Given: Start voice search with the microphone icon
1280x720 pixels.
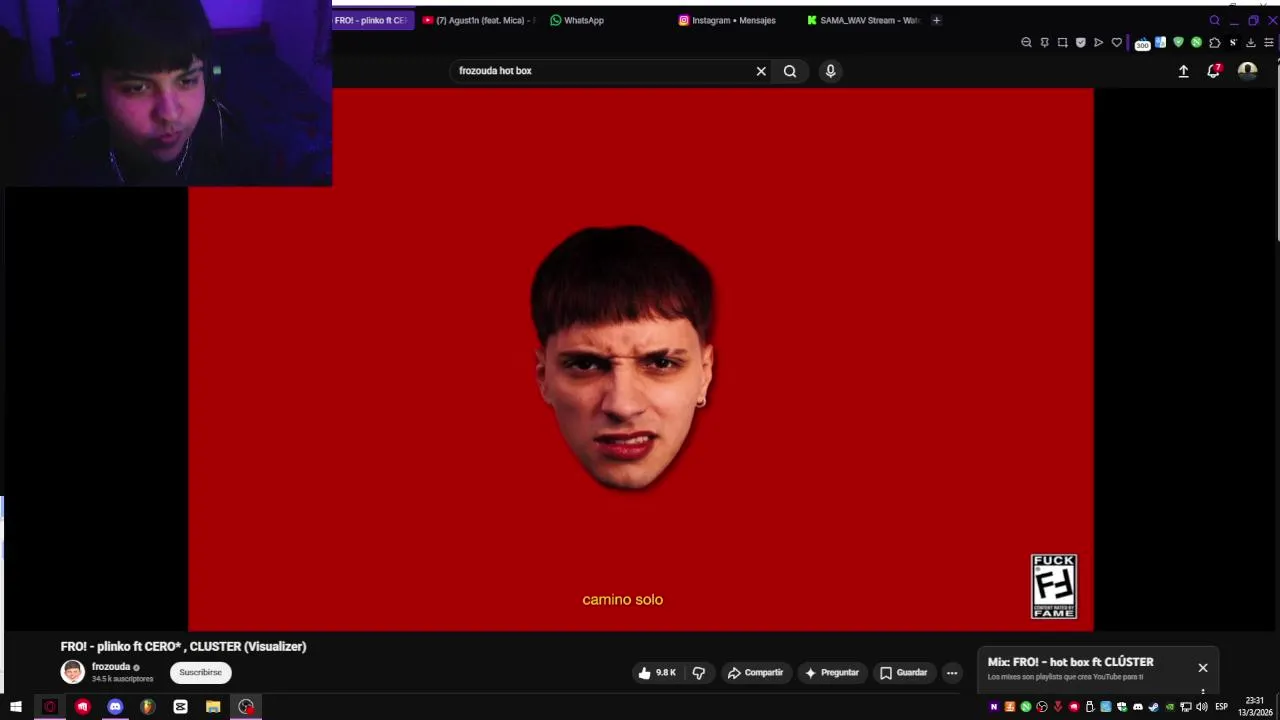Looking at the screenshot, I should coord(830,71).
